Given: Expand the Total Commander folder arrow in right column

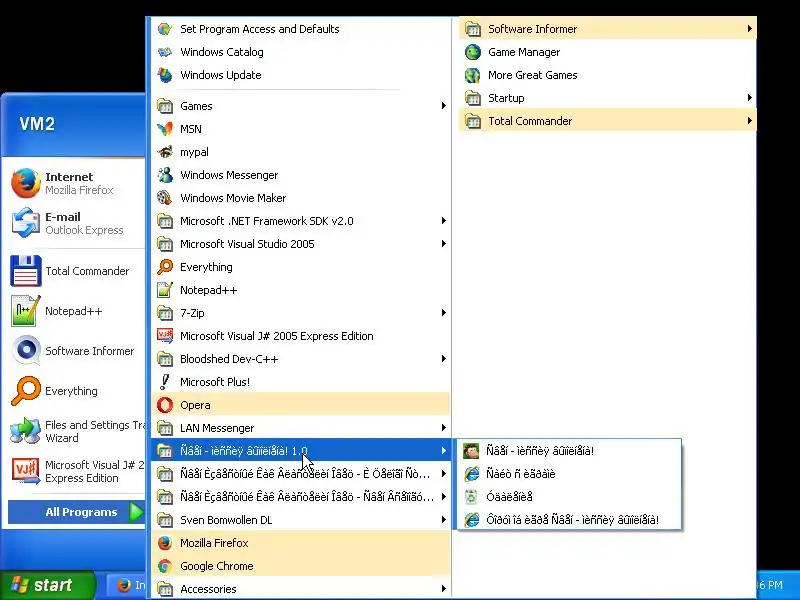Looking at the screenshot, I should click(749, 121).
